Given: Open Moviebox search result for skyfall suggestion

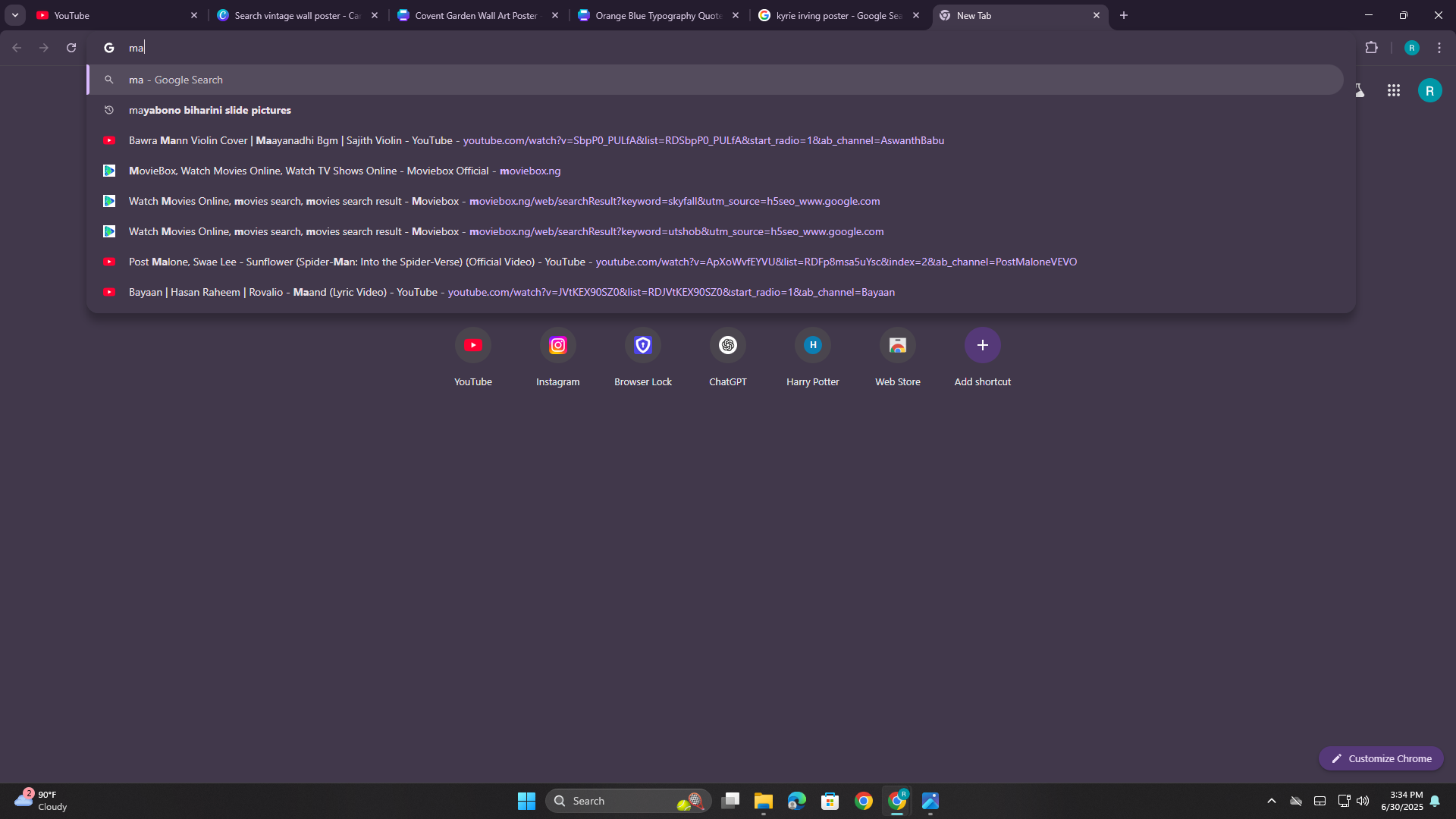Looking at the screenshot, I should [715, 201].
